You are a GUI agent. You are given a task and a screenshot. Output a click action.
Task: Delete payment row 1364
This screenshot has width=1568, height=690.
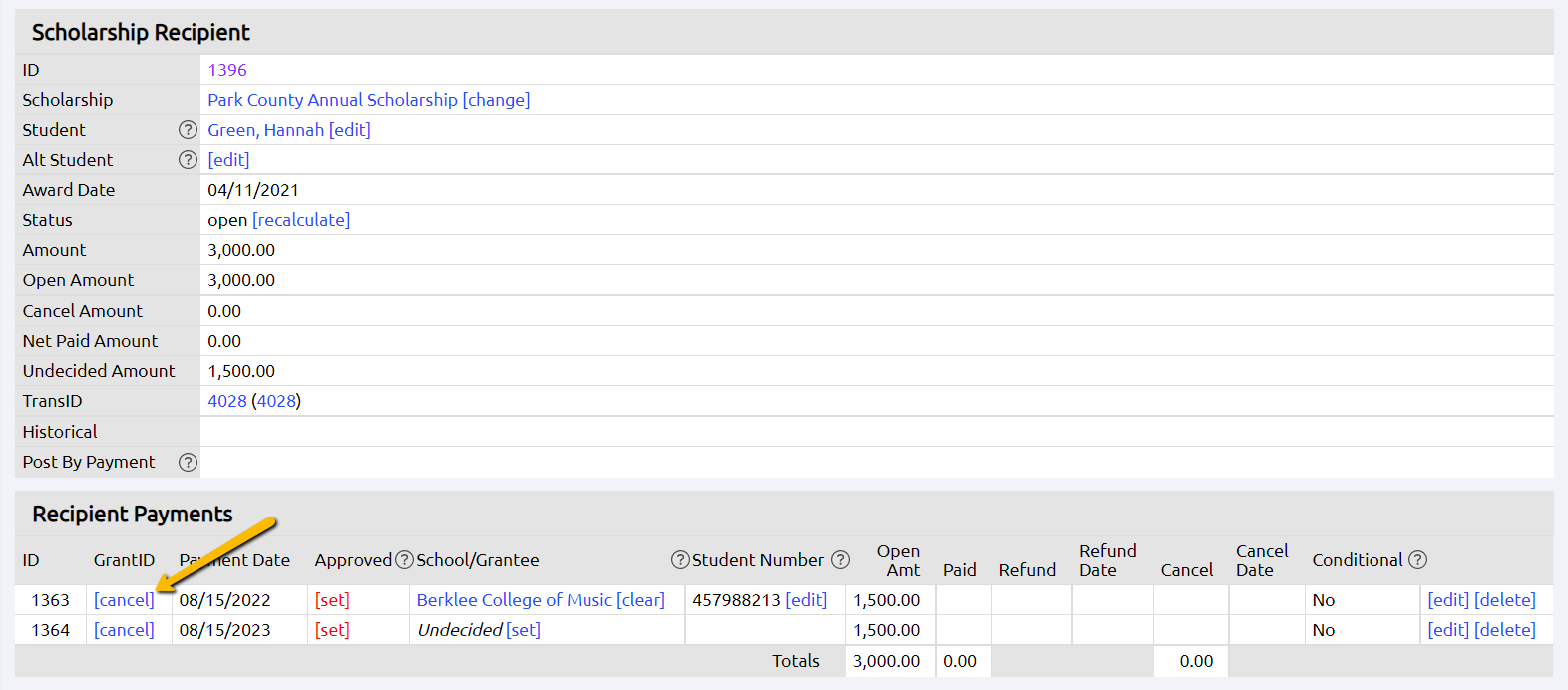click(x=1504, y=630)
